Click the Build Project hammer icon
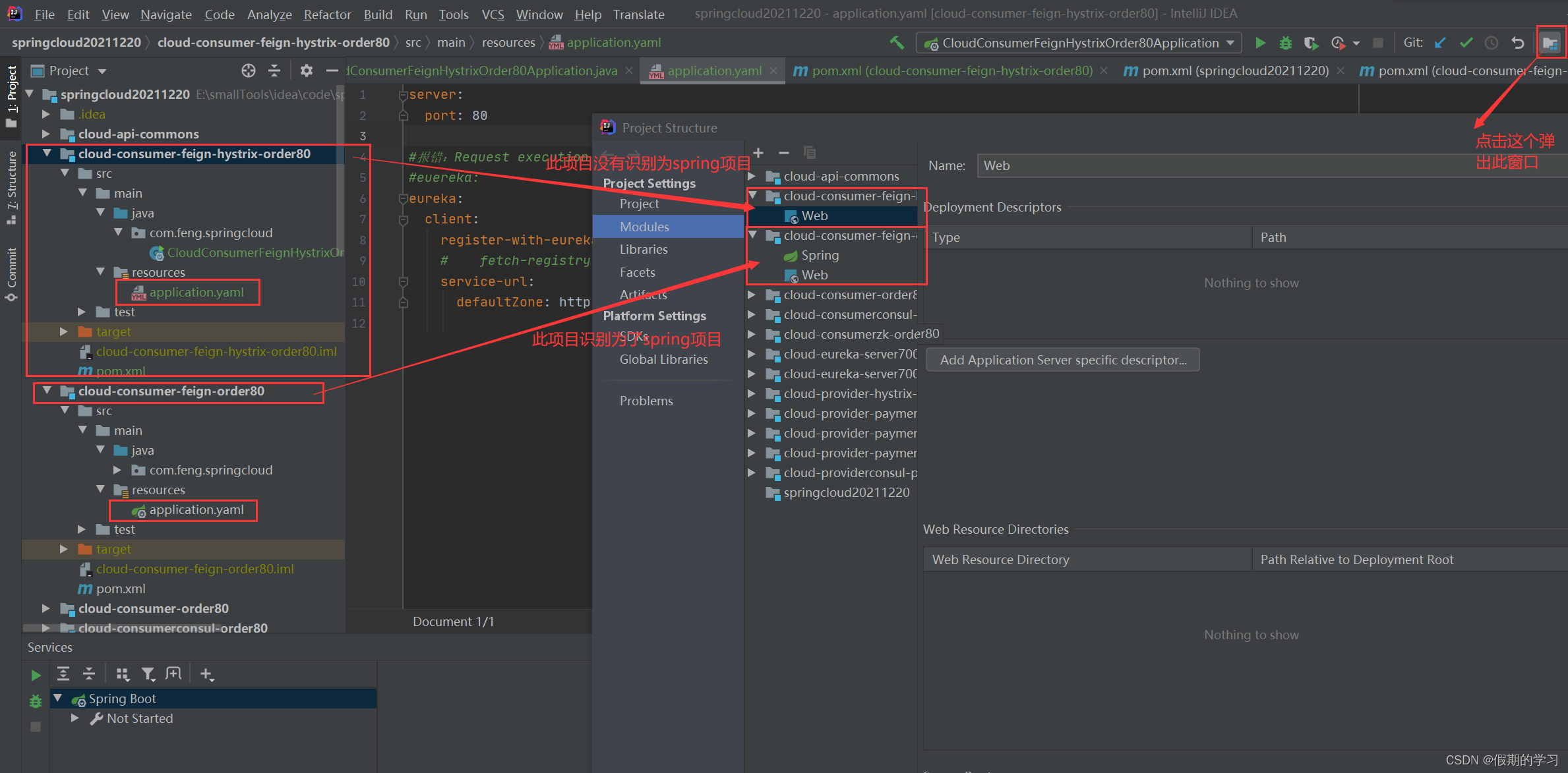Screen dimensions: 1568x773 click(897, 43)
